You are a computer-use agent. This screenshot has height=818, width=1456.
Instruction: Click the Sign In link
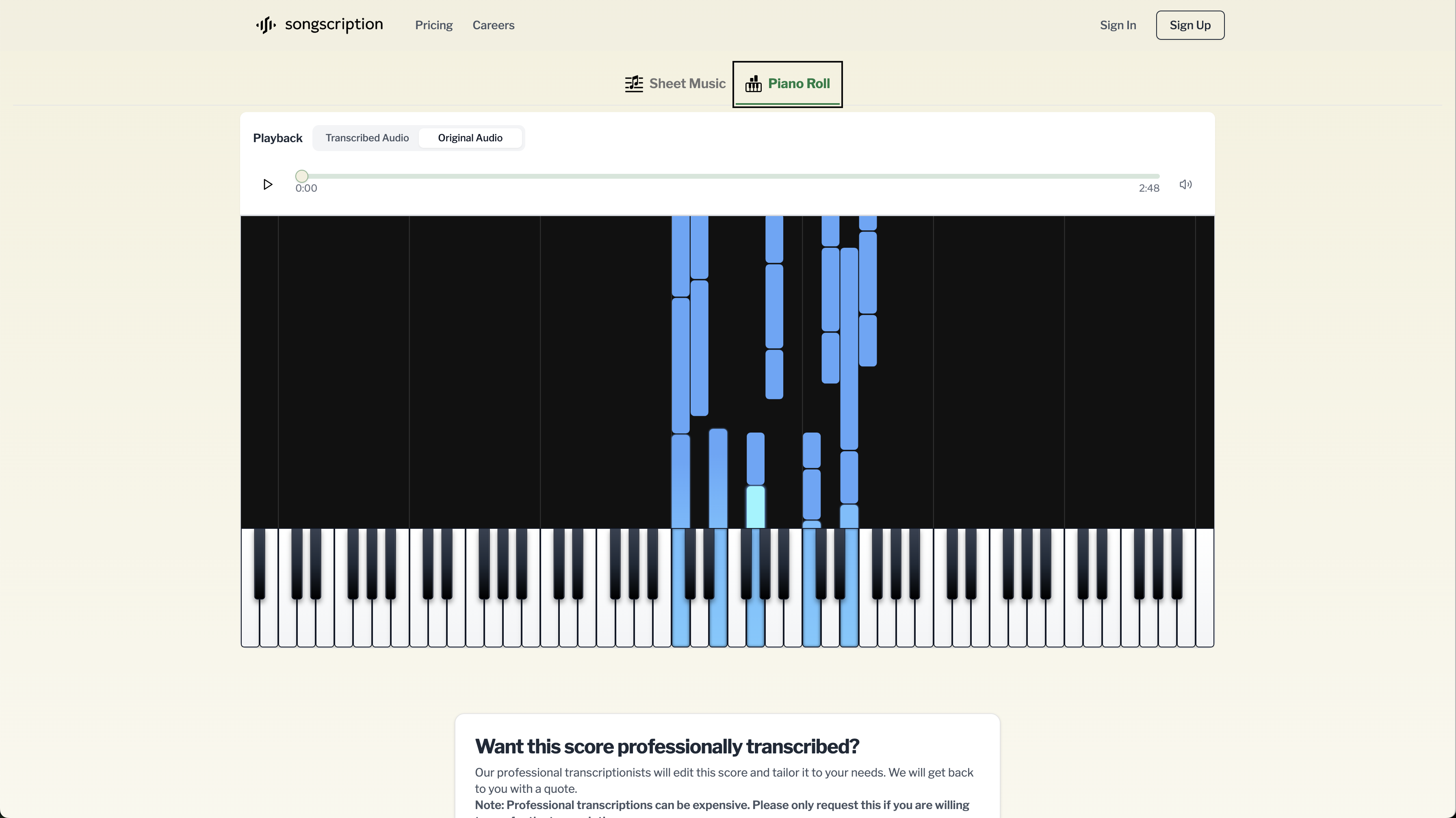click(1118, 25)
